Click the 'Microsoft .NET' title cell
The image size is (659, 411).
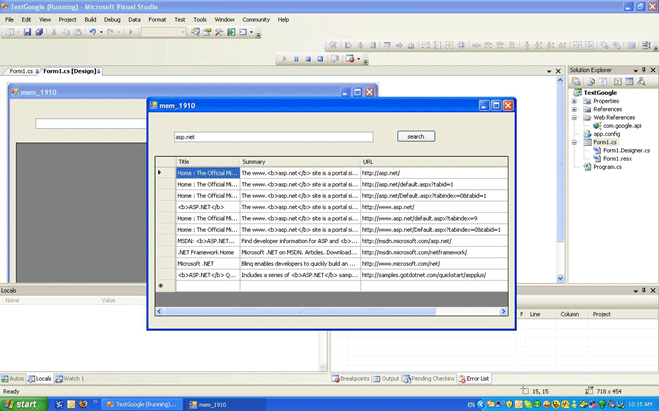click(x=208, y=263)
